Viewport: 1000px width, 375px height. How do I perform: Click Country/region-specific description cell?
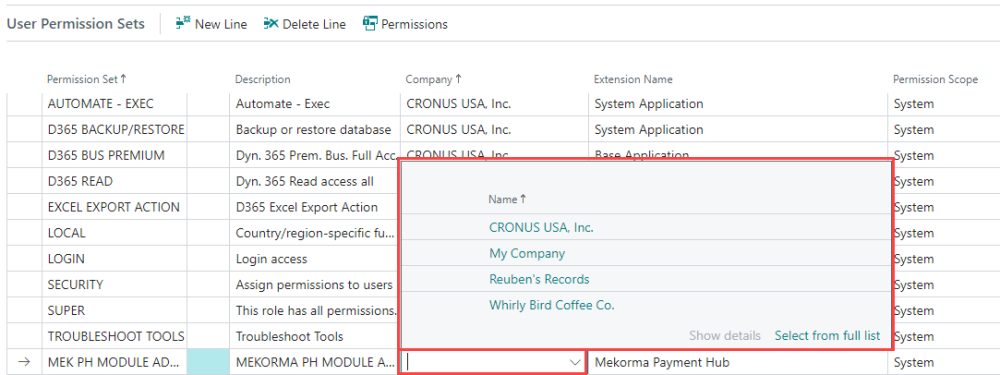[x=314, y=233]
